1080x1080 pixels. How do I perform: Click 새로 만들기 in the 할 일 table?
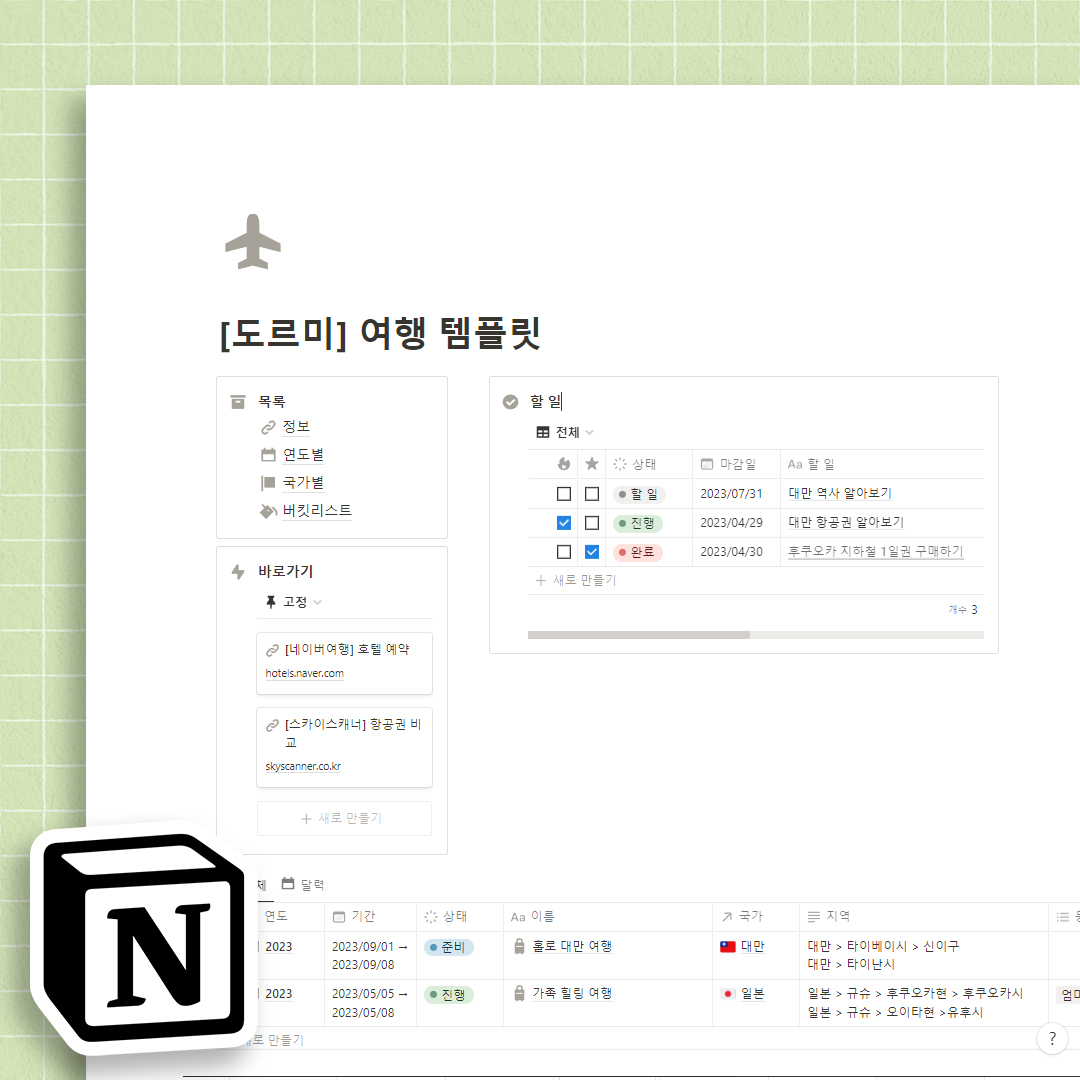click(x=576, y=581)
